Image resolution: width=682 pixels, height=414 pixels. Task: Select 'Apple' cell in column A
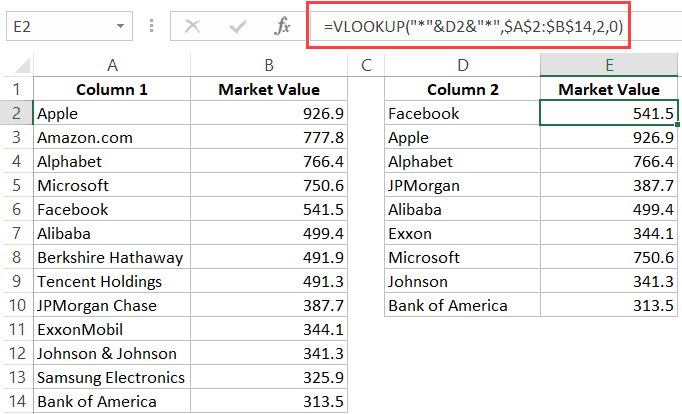(112, 113)
